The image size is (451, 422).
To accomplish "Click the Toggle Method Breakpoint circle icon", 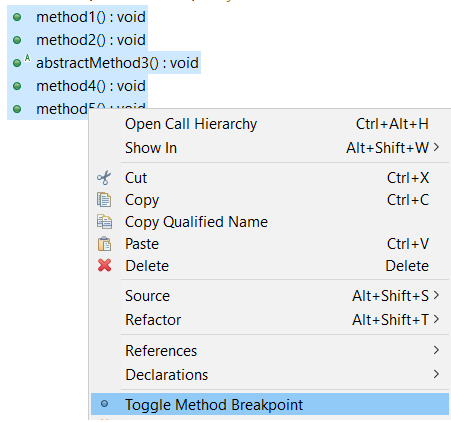I will coord(104,404).
